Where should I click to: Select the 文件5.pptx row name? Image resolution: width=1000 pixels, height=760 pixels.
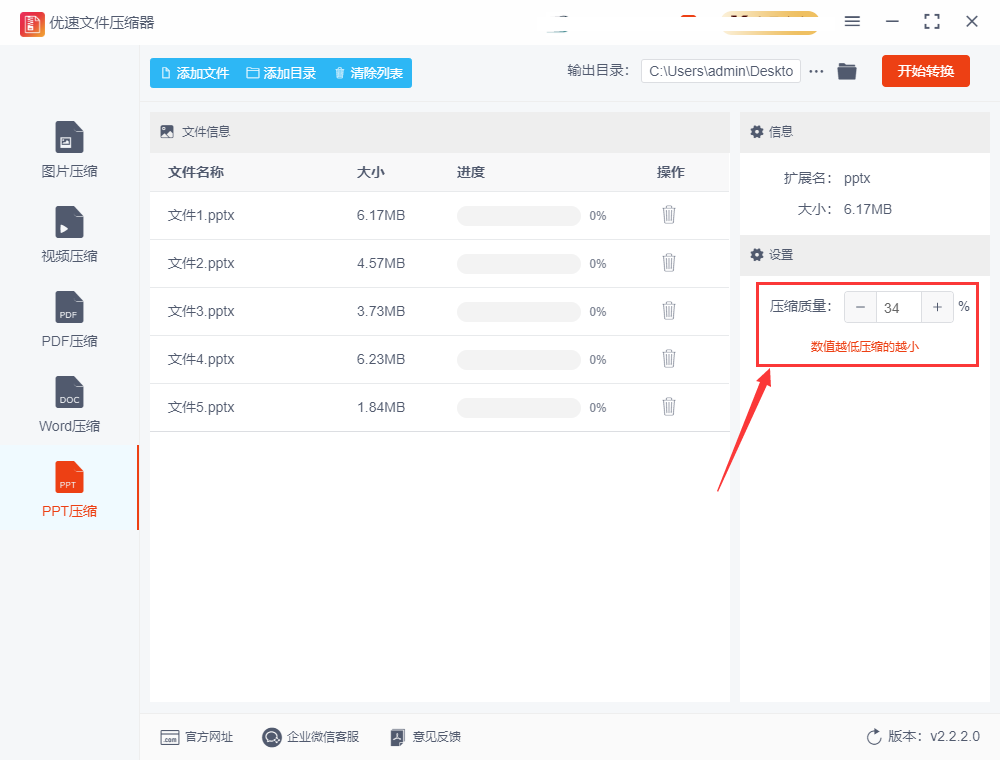(x=201, y=407)
